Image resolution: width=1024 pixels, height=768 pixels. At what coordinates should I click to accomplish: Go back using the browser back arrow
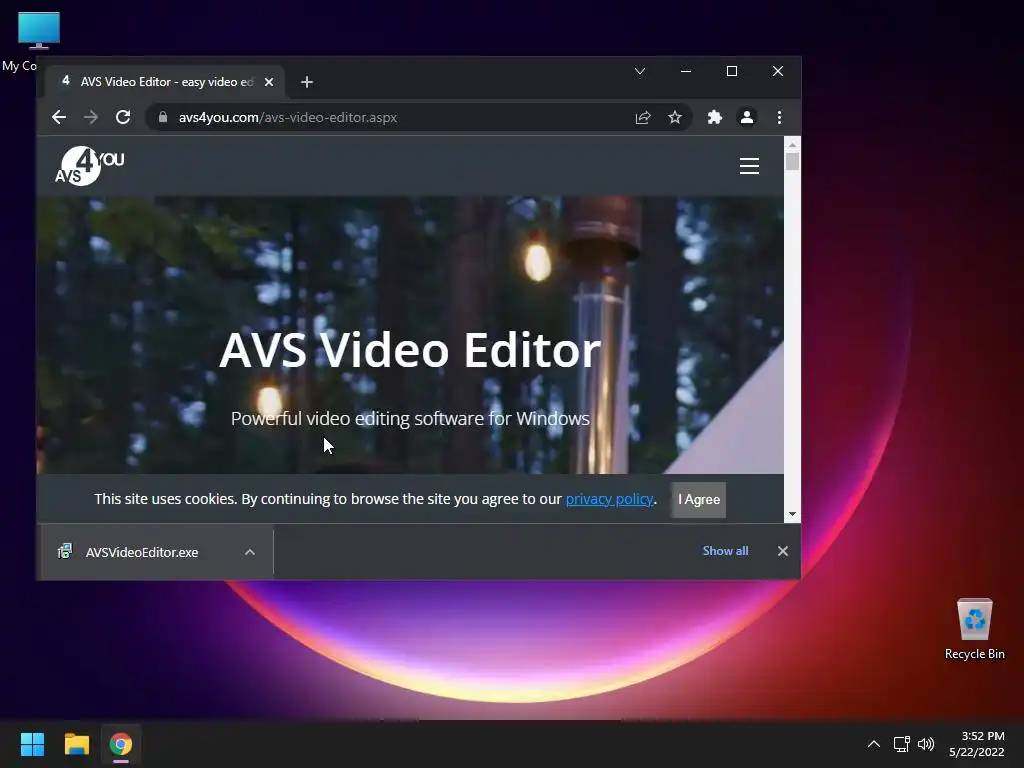(59, 118)
